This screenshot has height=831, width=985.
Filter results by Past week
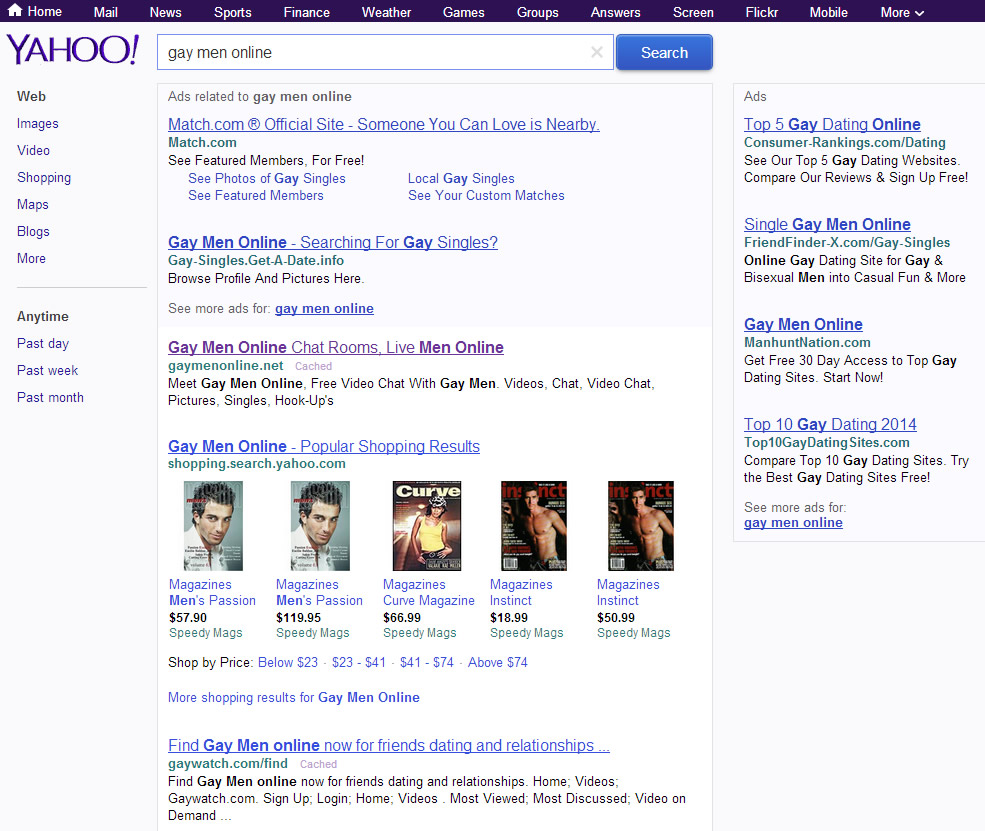(x=47, y=371)
